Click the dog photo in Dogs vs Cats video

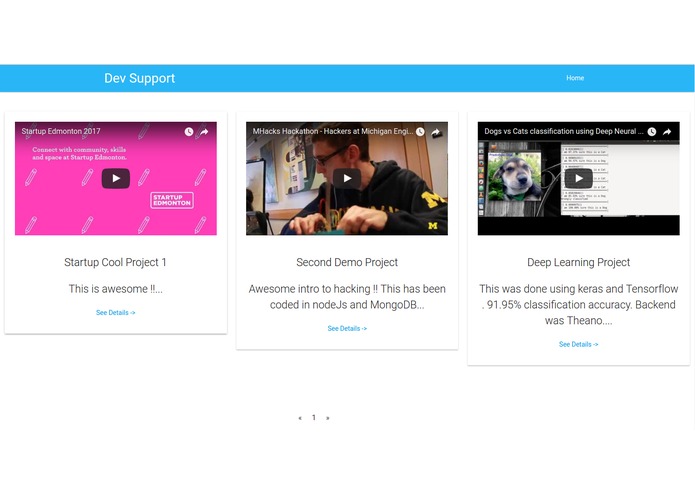coord(515,177)
